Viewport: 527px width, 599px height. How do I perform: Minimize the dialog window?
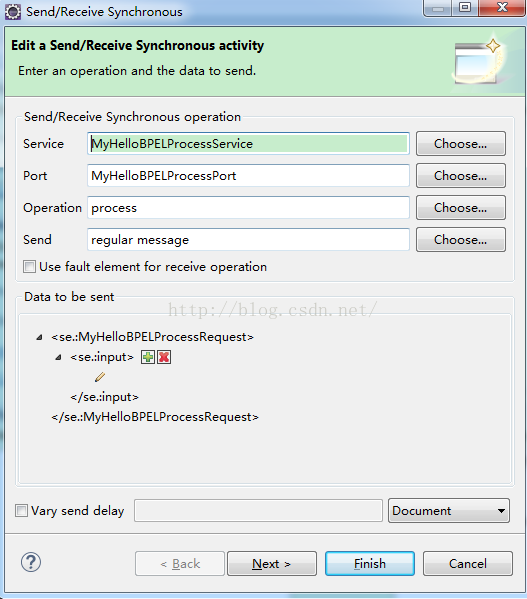pyautogui.click(x=438, y=8)
